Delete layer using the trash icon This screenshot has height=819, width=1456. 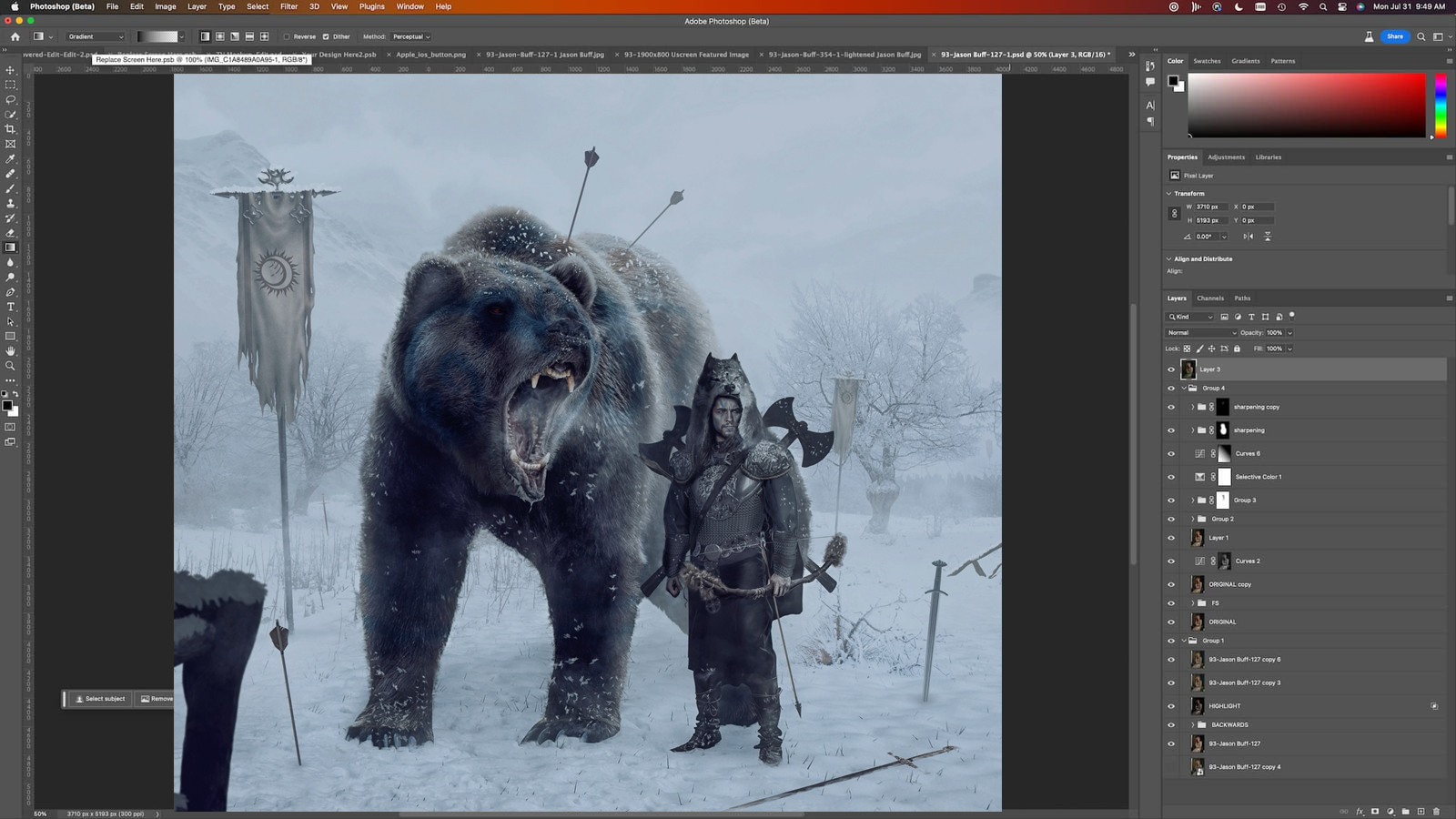click(x=1436, y=811)
